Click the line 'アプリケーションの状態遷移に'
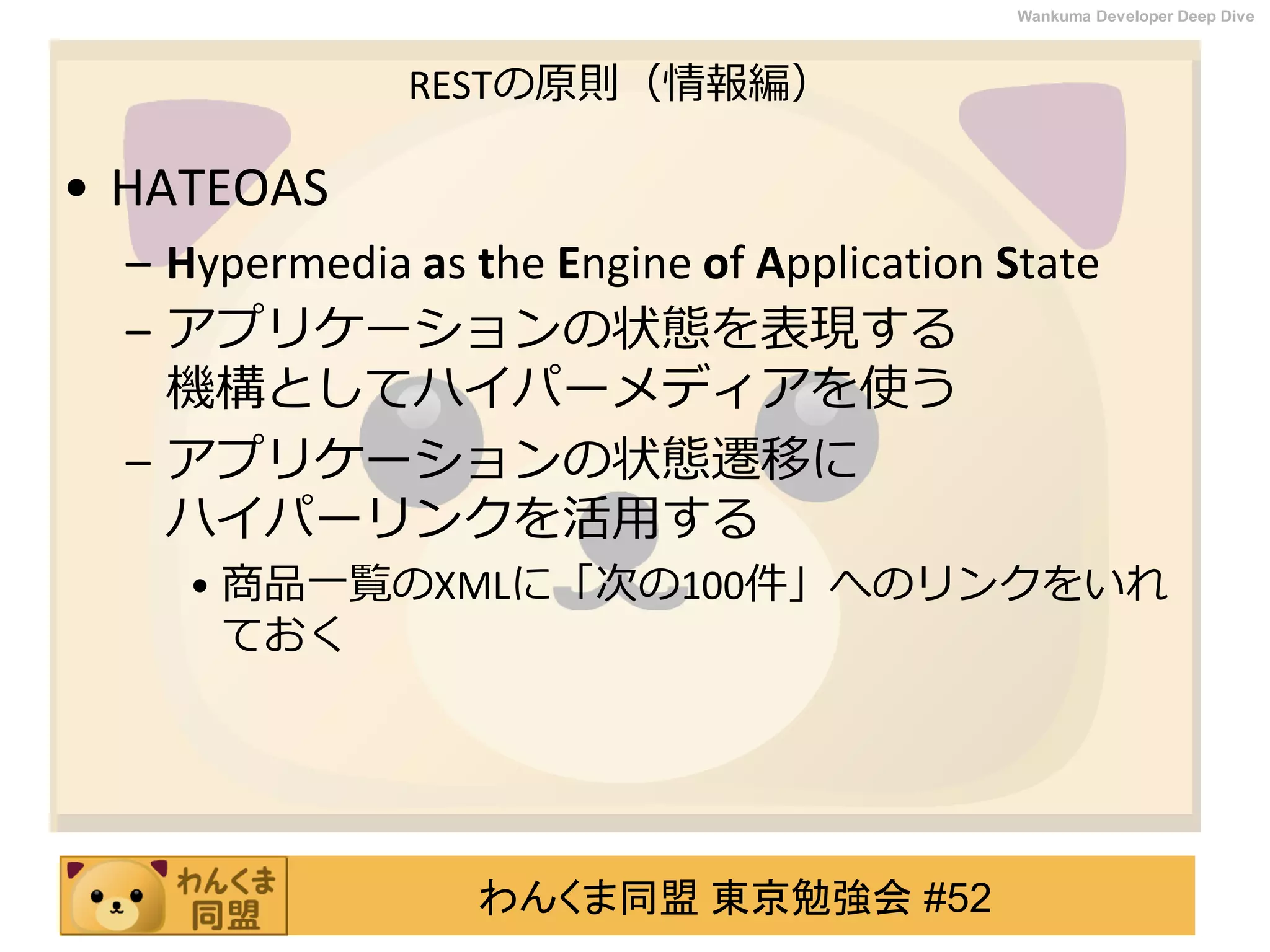This screenshot has width=1270, height=952. tap(512, 458)
